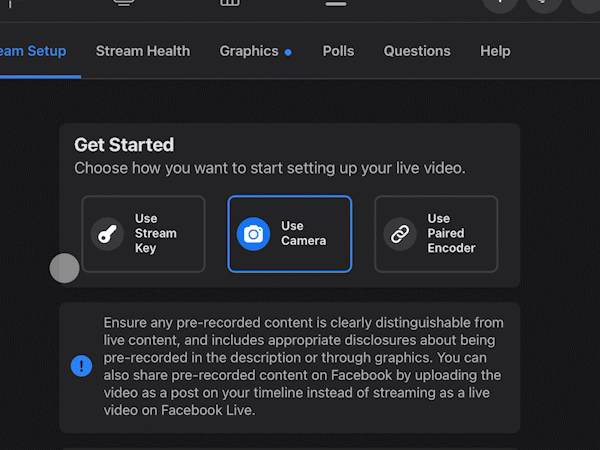Click the cut-off grid icon in top bar
The image size is (600, 450).
[x=230, y=3]
